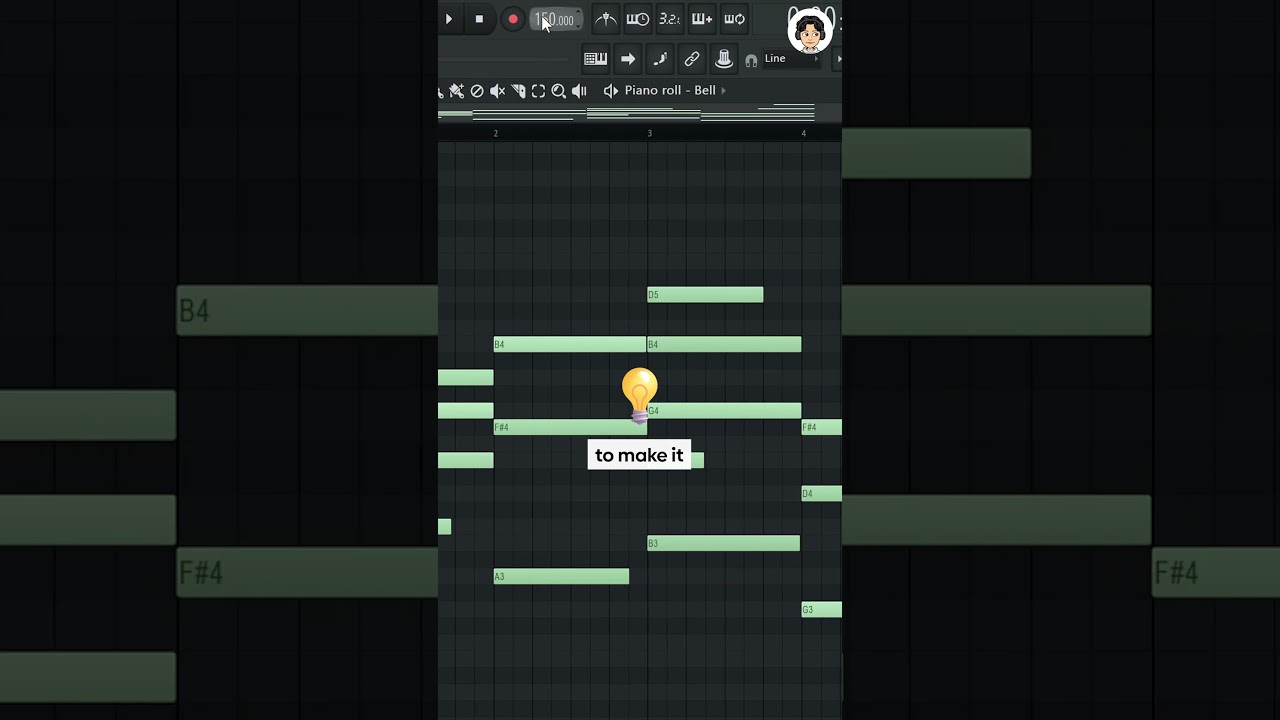This screenshot has height=720, width=1280.
Task: Select the D5 note
Action: (705, 295)
